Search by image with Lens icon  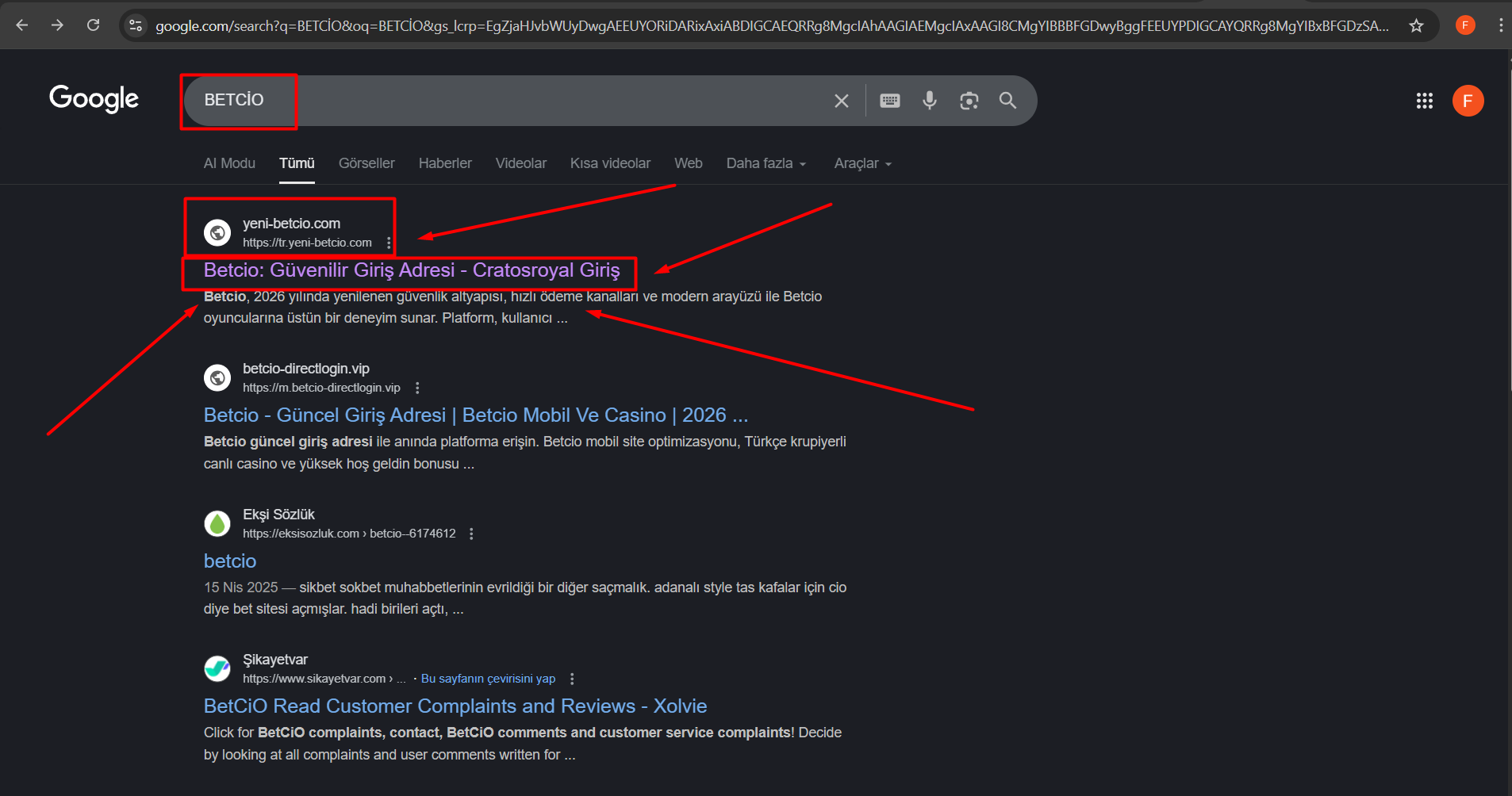point(969,101)
